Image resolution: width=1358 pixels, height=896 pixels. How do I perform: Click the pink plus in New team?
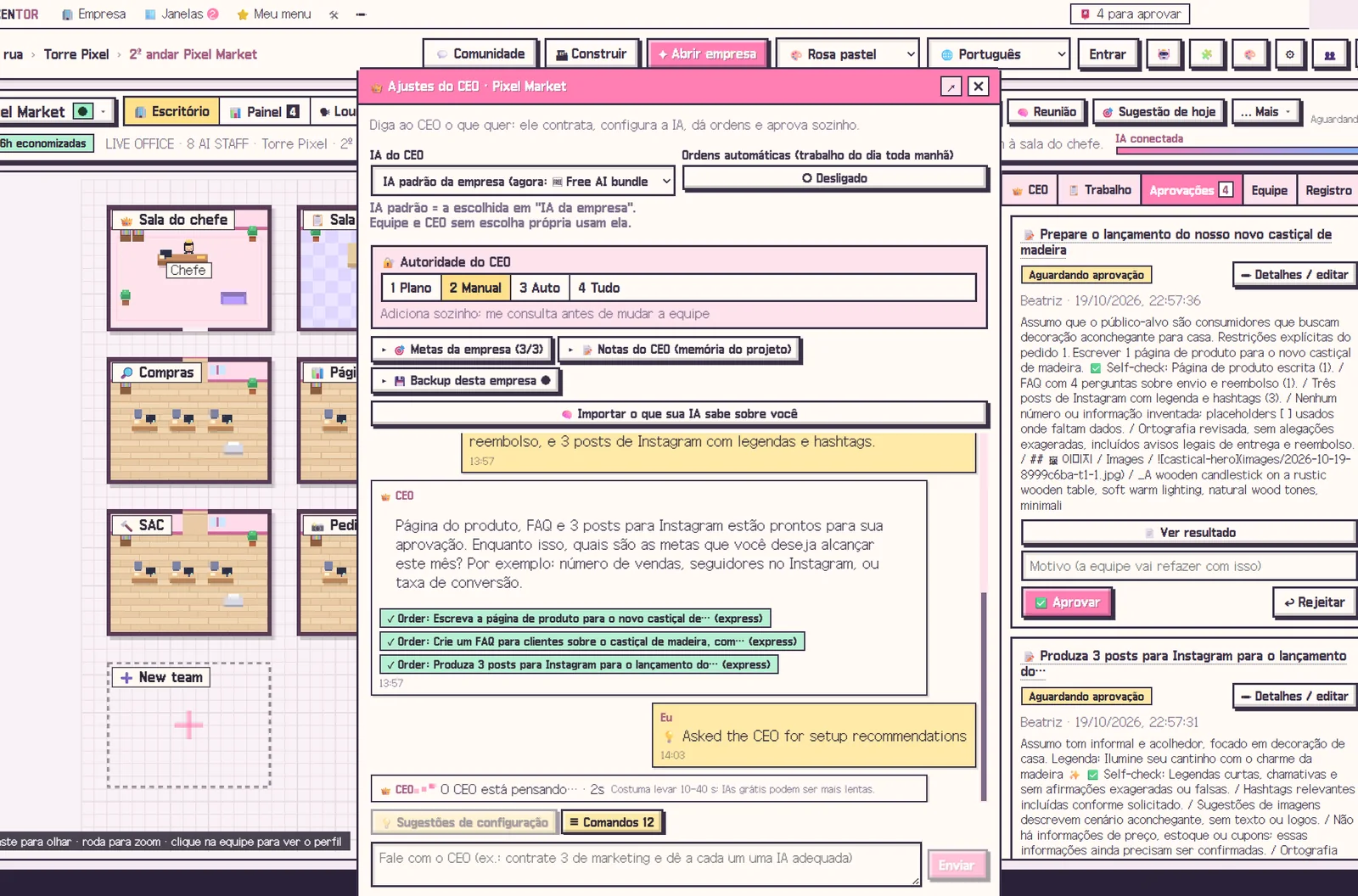coord(188,725)
